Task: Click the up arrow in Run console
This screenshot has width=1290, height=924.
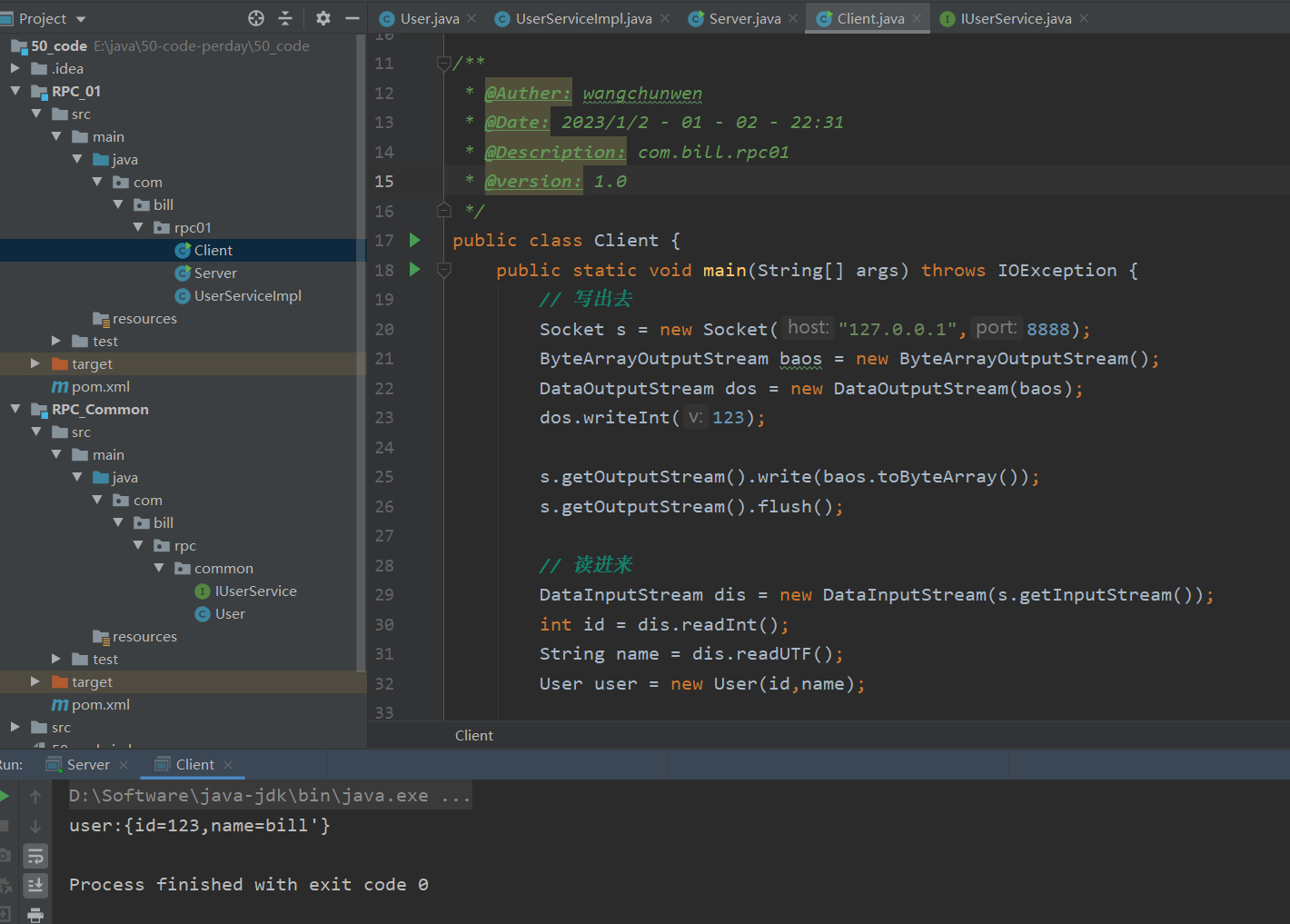Action: [x=35, y=797]
